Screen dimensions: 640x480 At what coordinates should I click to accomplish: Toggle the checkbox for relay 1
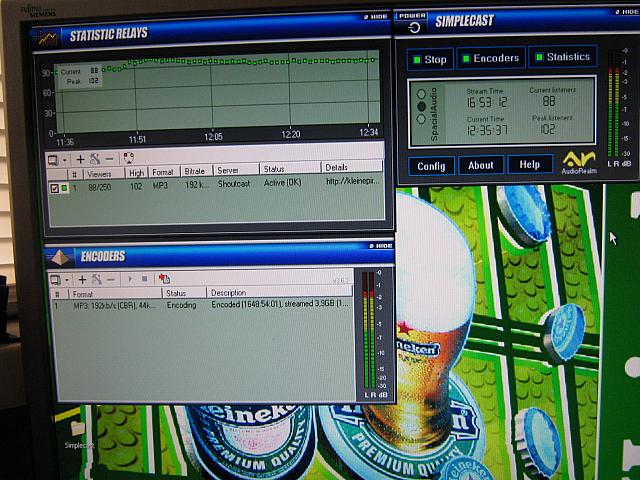[54, 188]
